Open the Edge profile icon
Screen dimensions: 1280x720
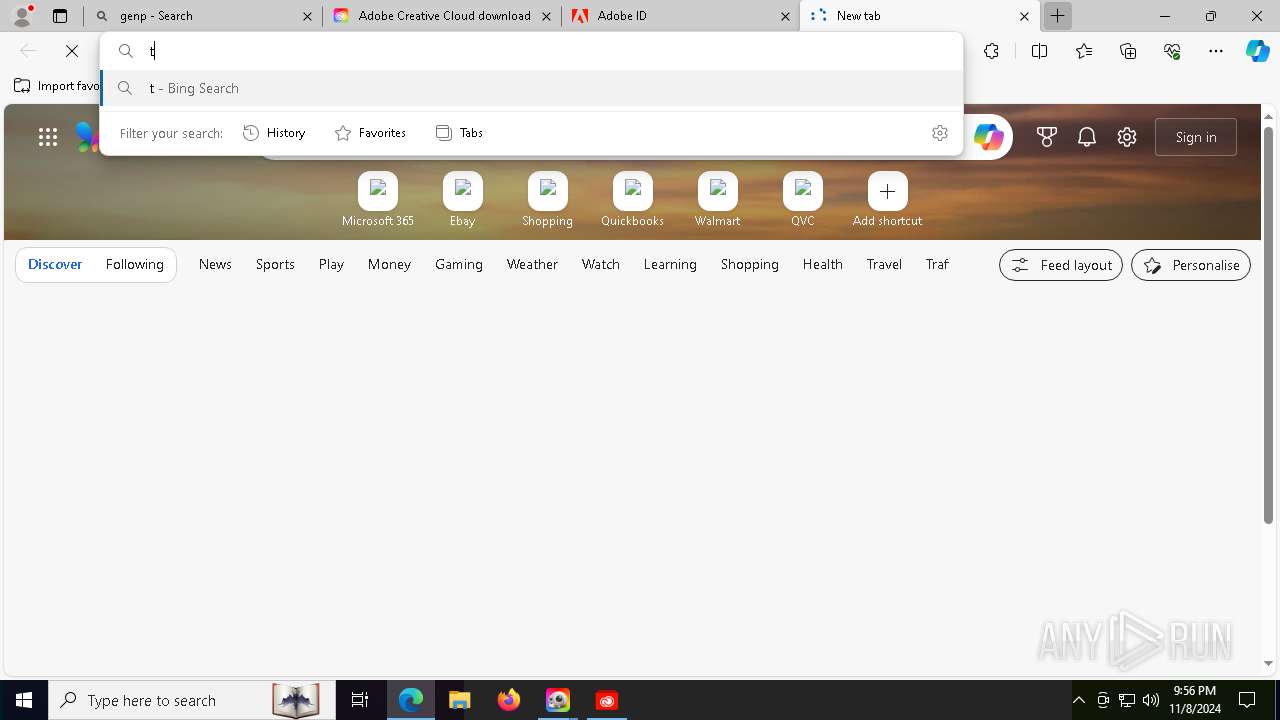[x=22, y=16]
